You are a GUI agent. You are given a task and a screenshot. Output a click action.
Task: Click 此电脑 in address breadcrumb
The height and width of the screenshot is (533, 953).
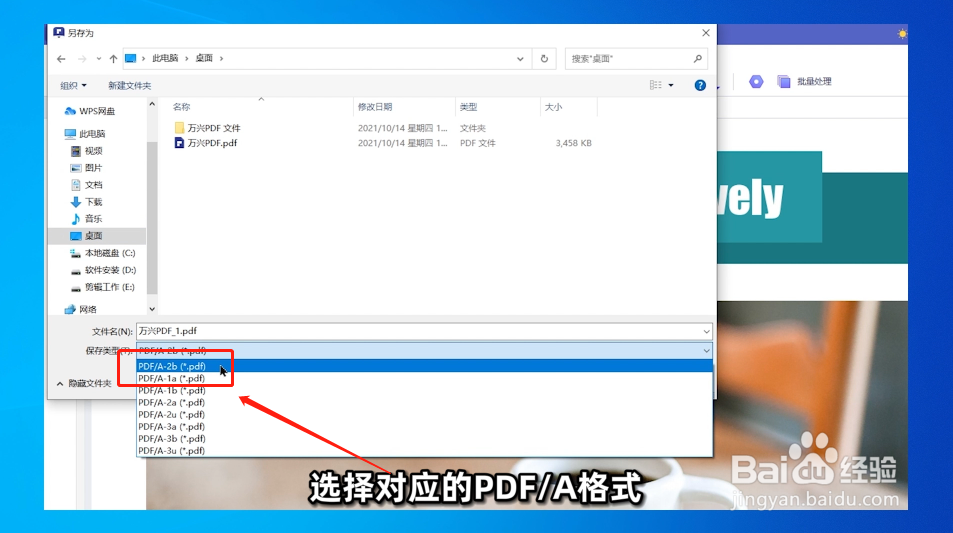165,58
